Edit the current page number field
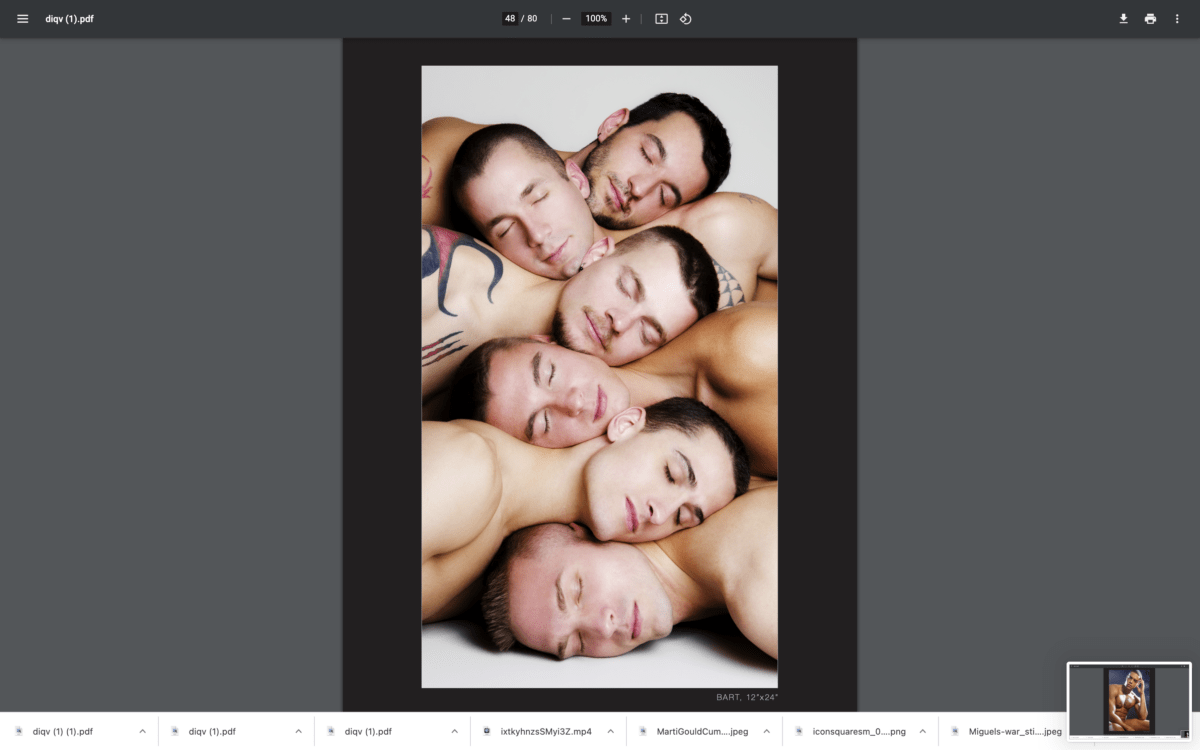The width and height of the screenshot is (1200, 750). point(510,19)
